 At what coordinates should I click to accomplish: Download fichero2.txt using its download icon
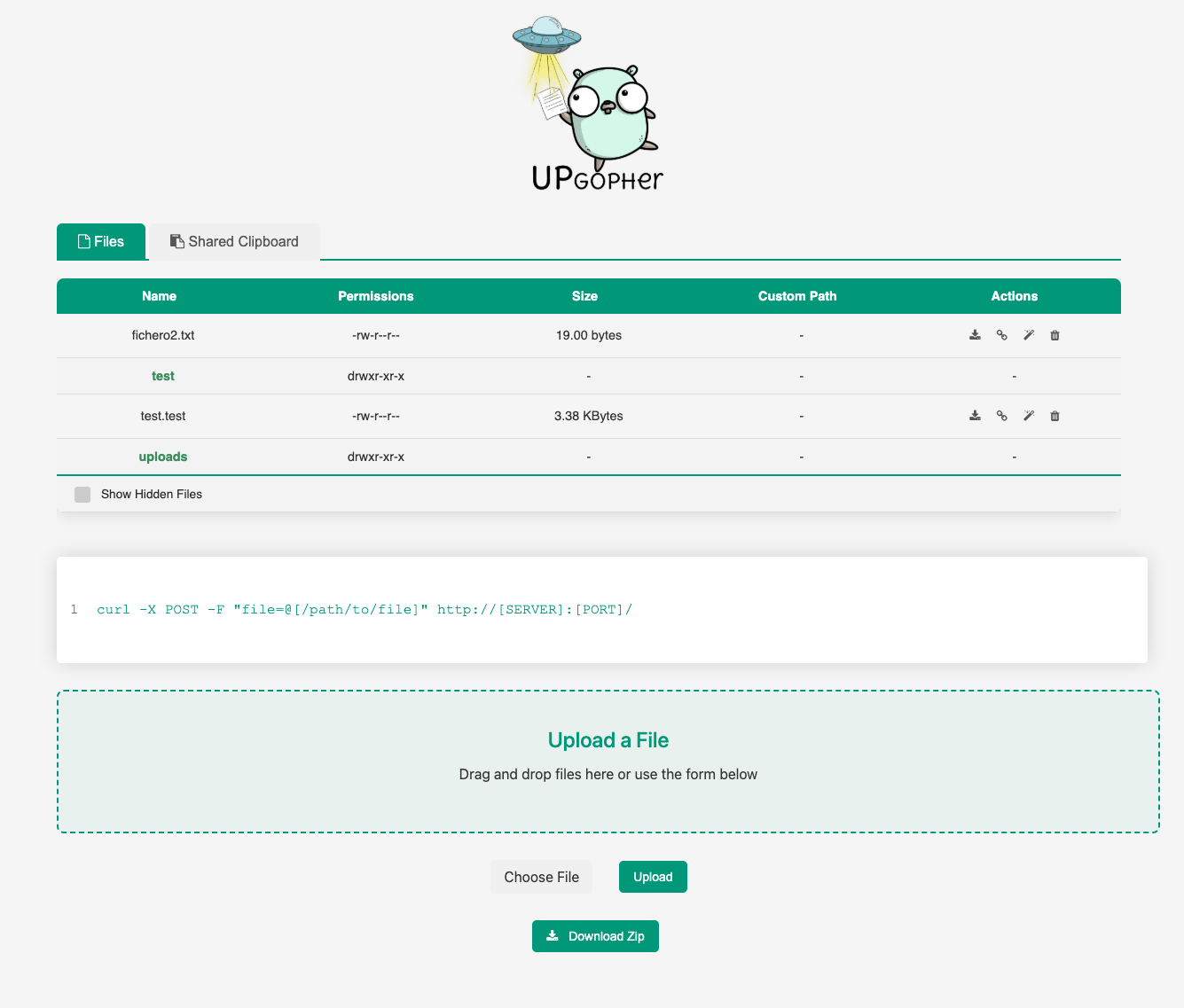coord(975,335)
